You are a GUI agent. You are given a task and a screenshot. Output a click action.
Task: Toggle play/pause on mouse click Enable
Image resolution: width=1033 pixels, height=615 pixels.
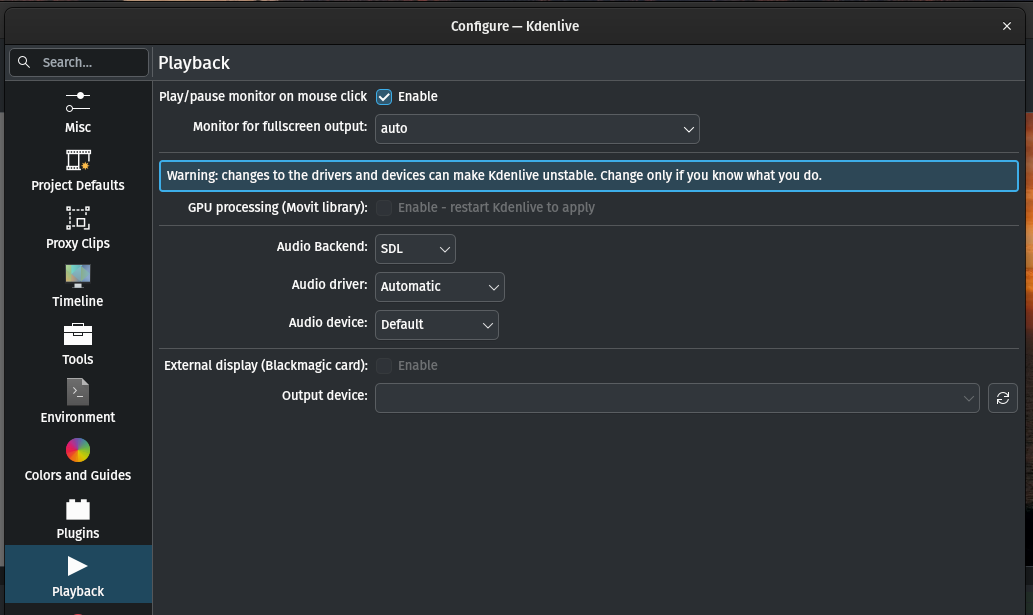pos(384,97)
